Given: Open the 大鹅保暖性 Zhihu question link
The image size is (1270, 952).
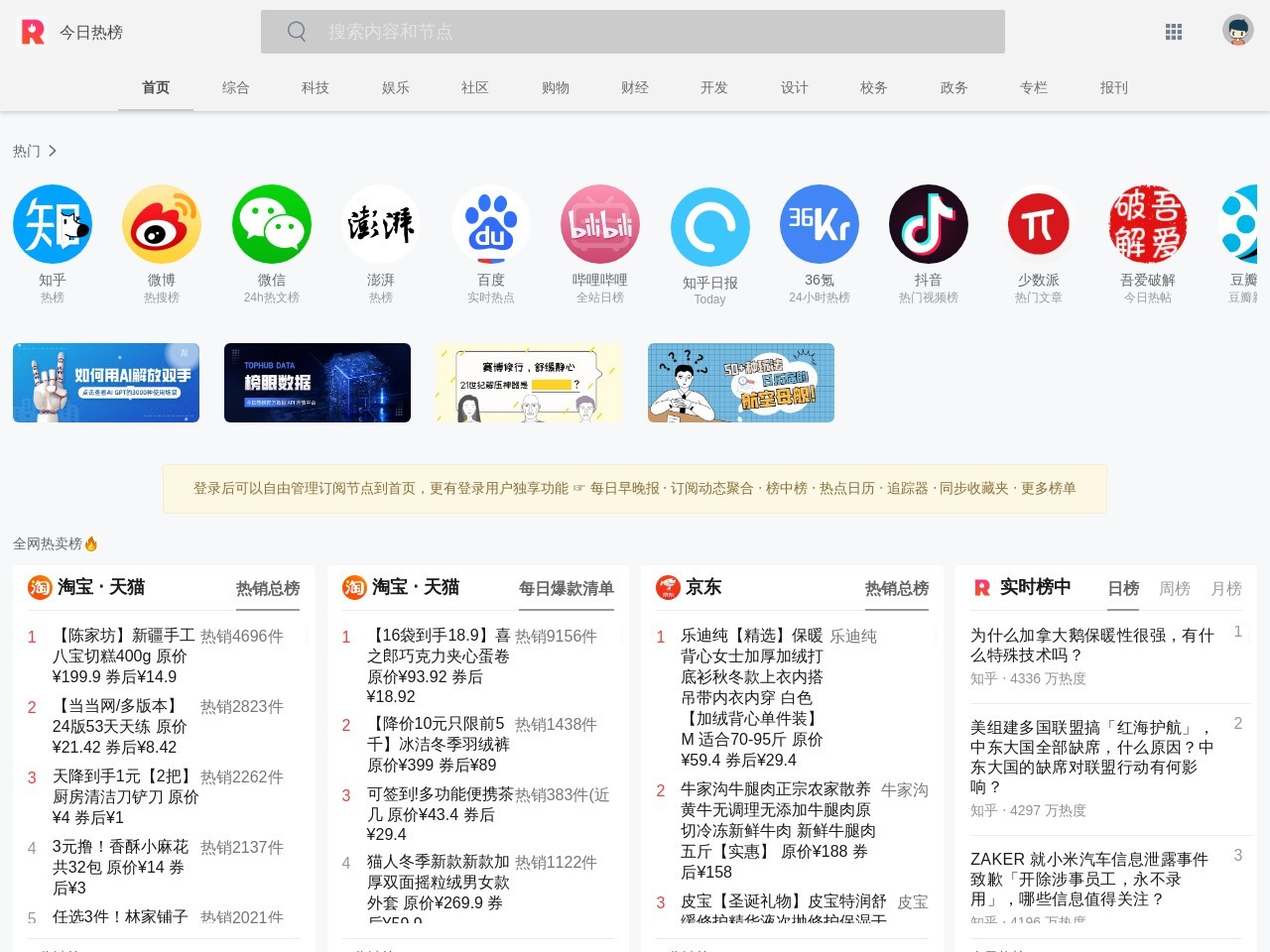Looking at the screenshot, I should (x=1091, y=645).
